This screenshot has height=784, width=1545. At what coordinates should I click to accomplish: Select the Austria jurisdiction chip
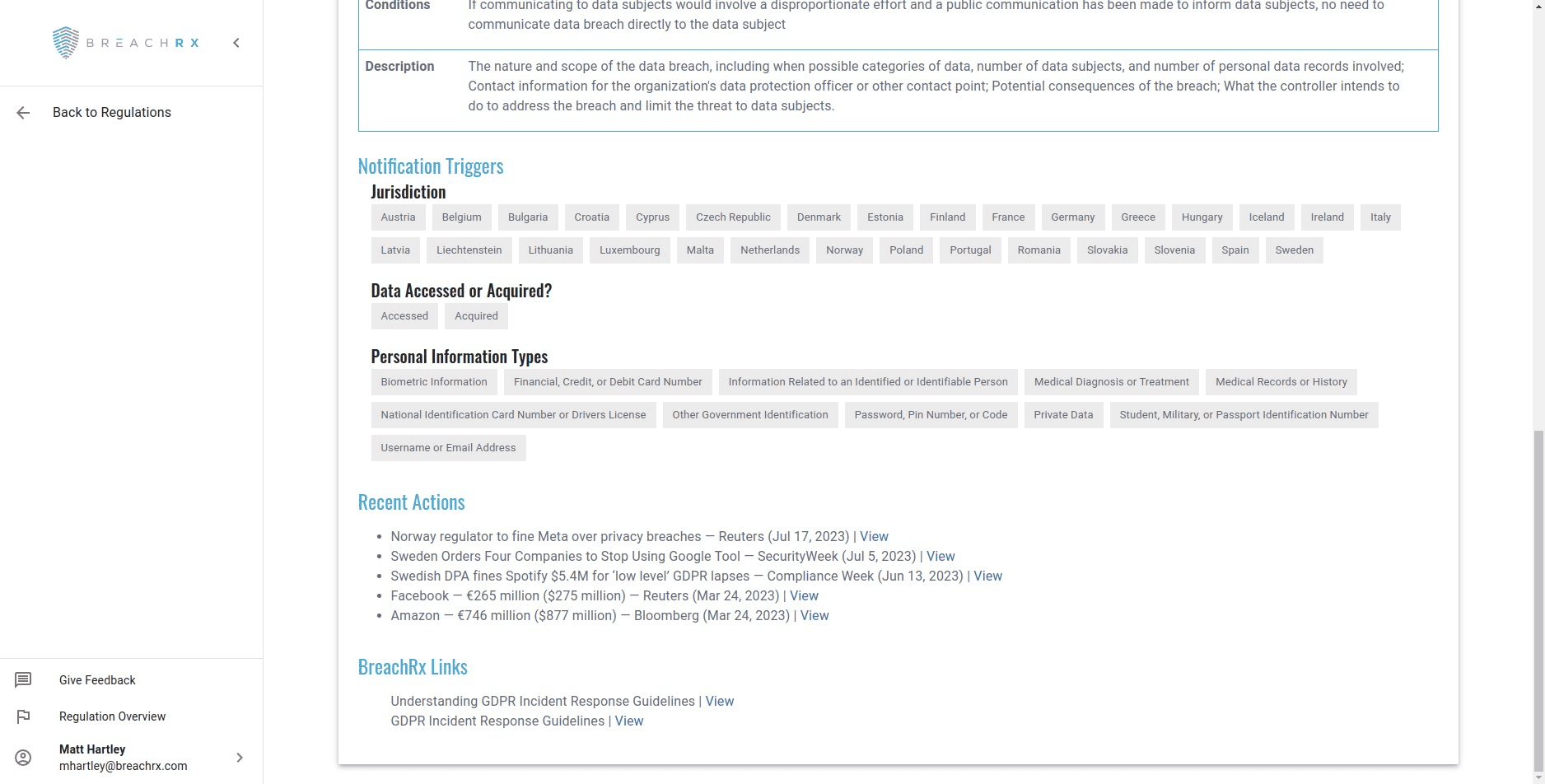click(x=398, y=217)
